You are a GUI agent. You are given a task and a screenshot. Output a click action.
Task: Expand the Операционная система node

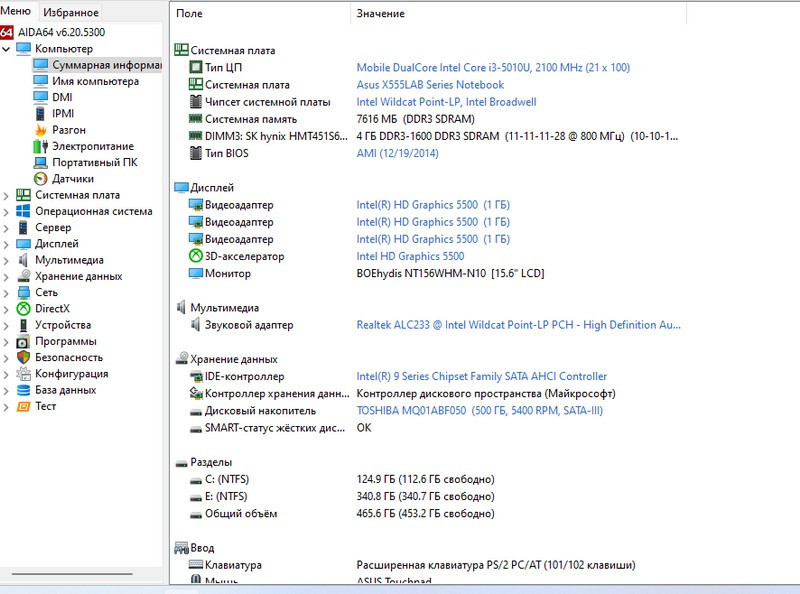(x=6, y=212)
